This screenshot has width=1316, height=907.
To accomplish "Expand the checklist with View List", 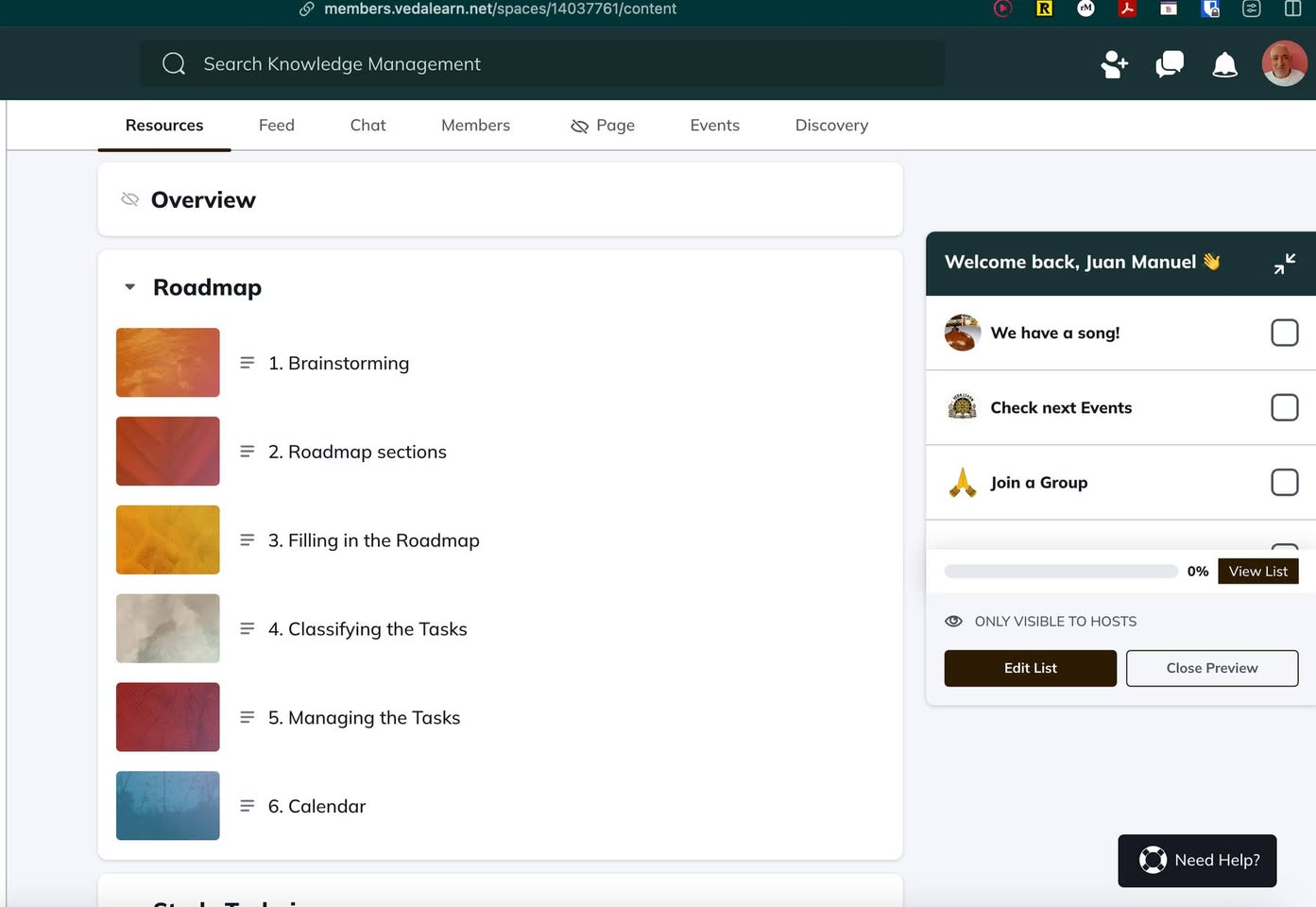I will point(1257,572).
